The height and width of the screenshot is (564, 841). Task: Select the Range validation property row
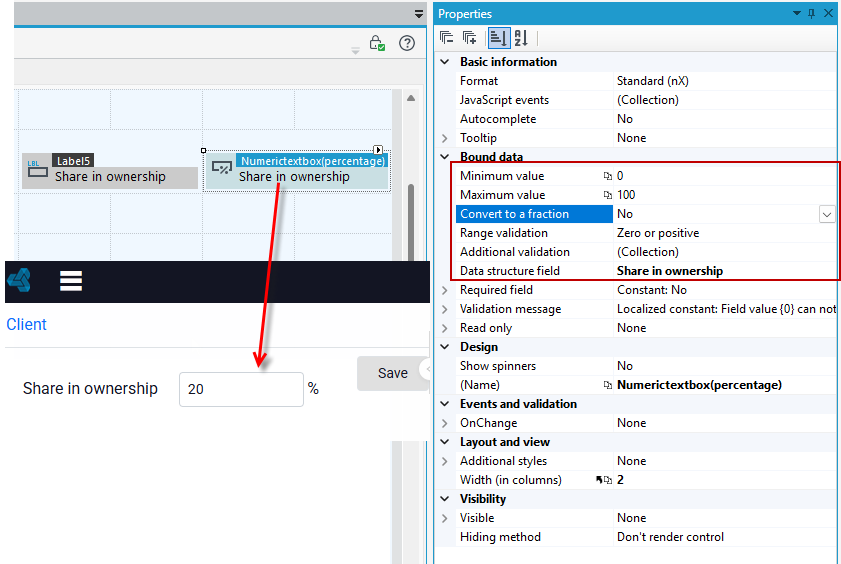[x=645, y=233]
